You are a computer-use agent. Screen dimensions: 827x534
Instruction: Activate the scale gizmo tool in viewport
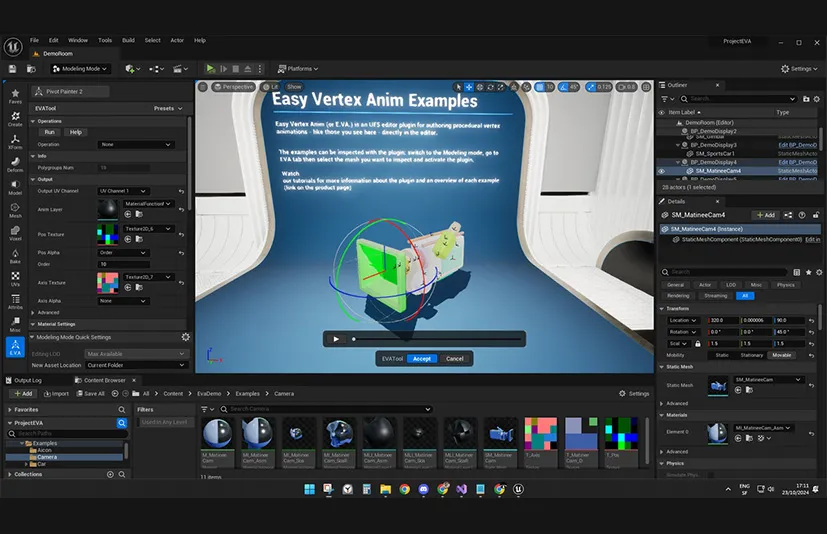pos(501,87)
